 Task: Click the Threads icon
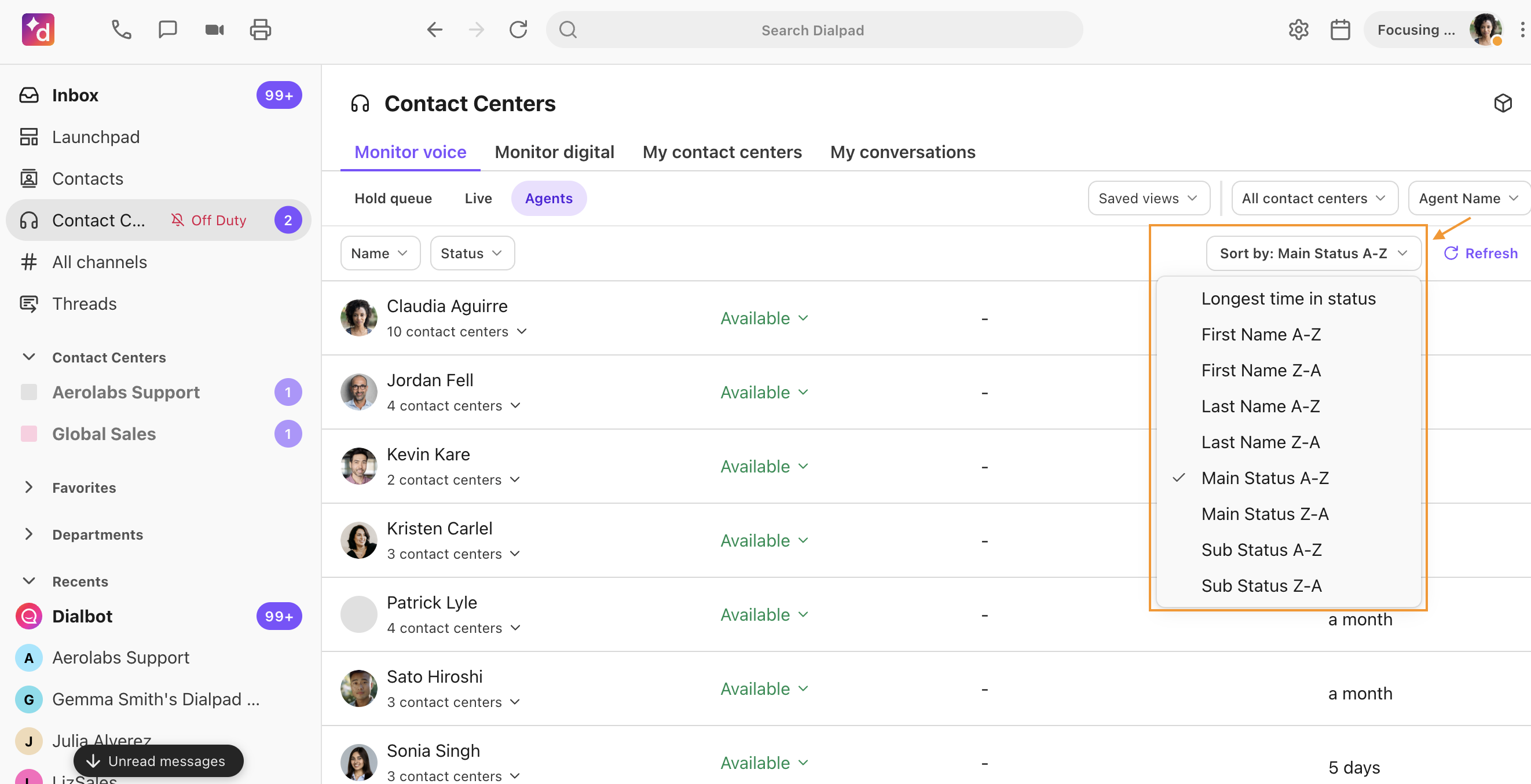28,304
